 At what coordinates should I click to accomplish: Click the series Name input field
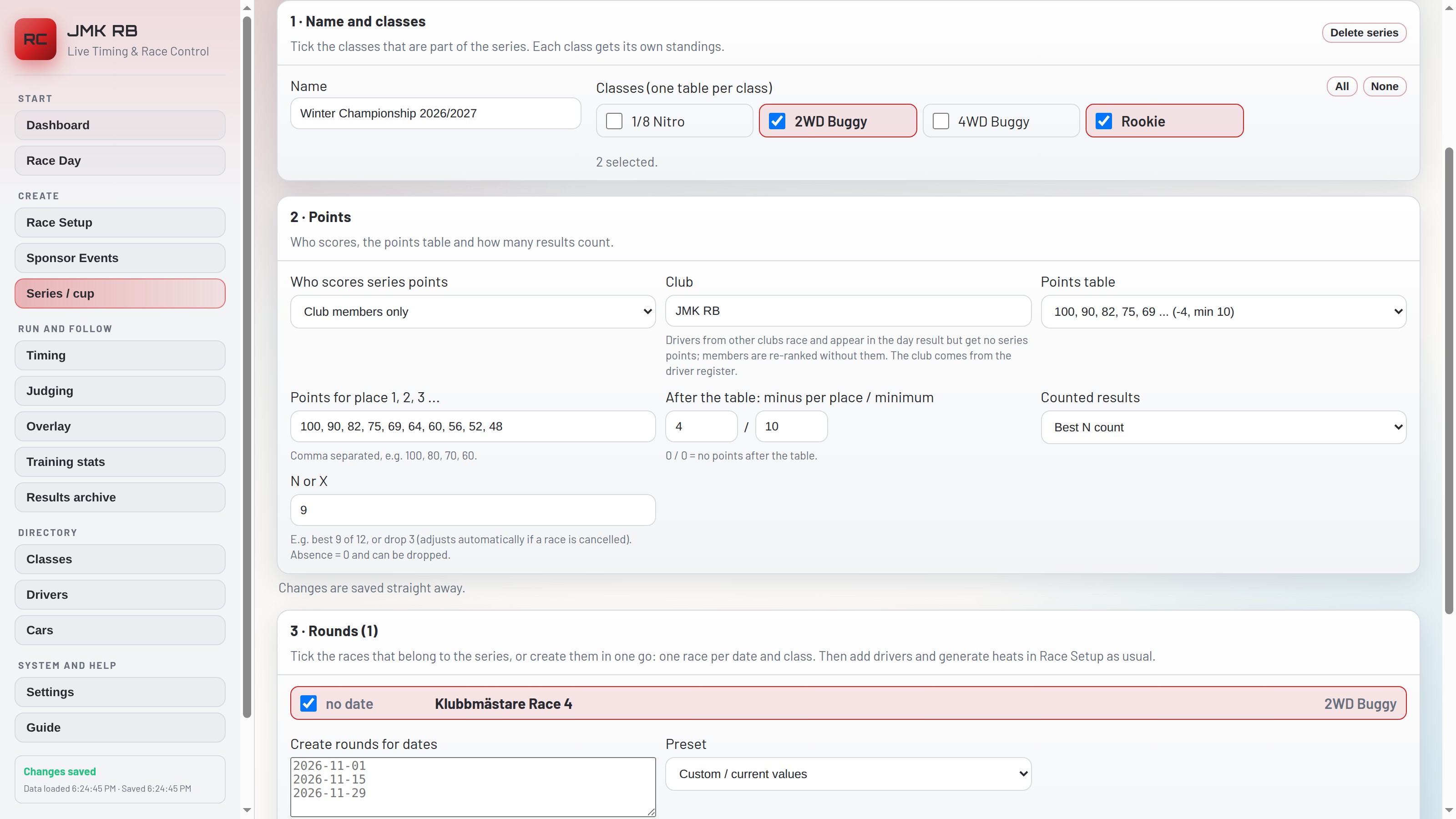click(x=435, y=114)
